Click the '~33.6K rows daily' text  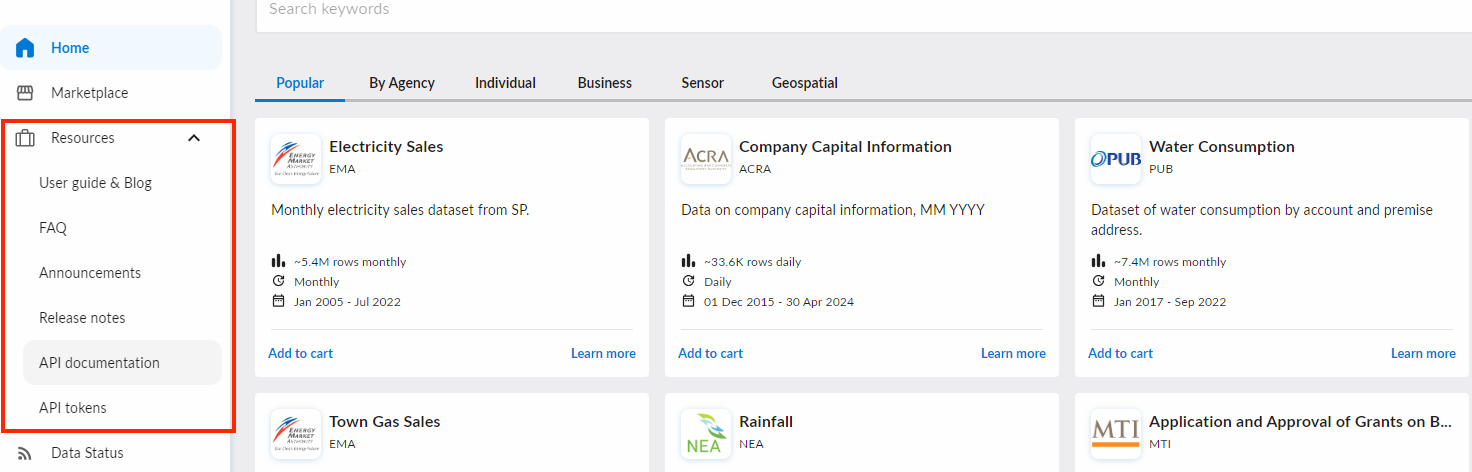click(753, 262)
